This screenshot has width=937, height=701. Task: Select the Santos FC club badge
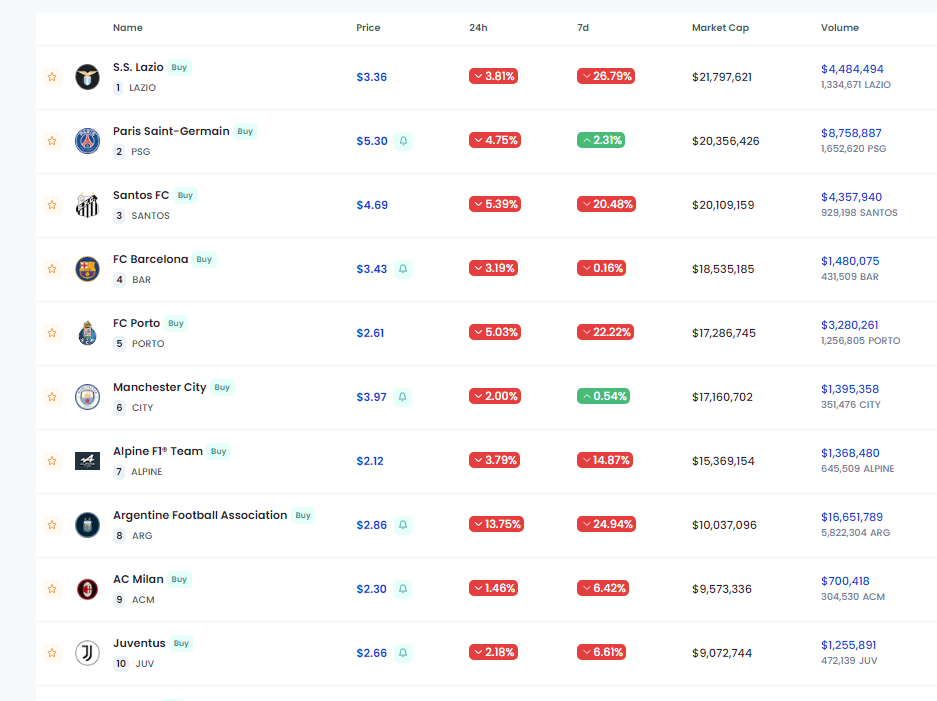pos(87,204)
